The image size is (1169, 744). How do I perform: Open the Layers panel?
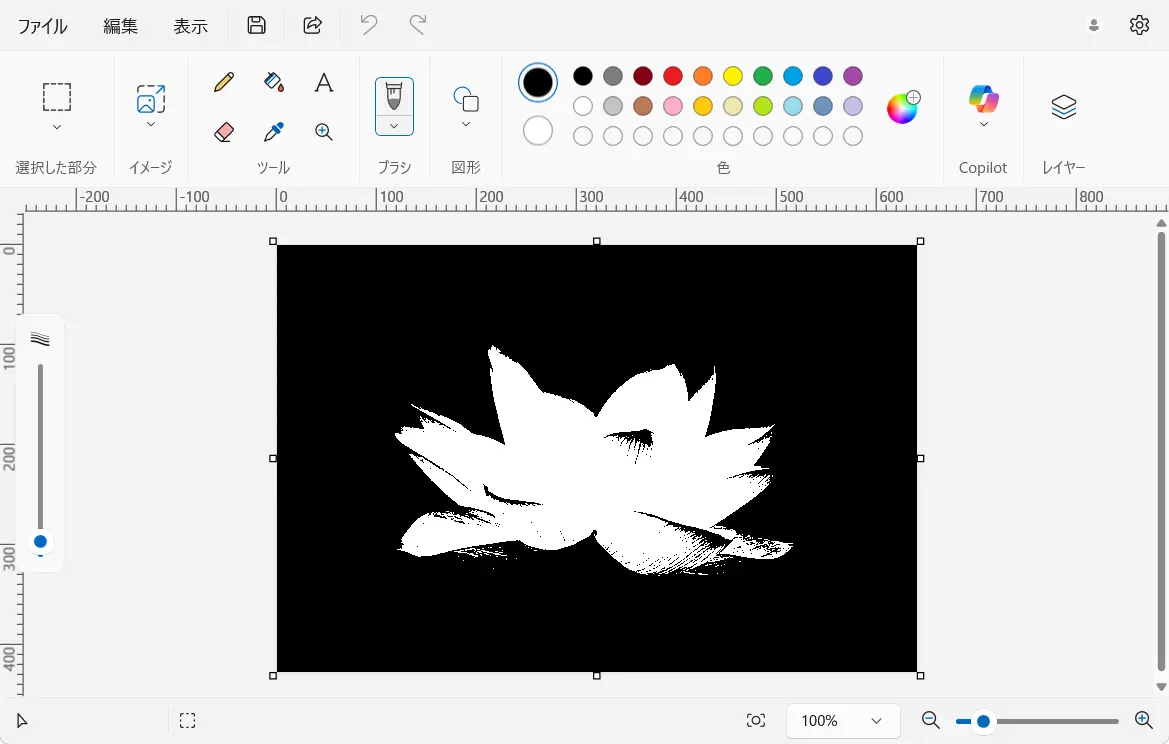pos(1064,107)
